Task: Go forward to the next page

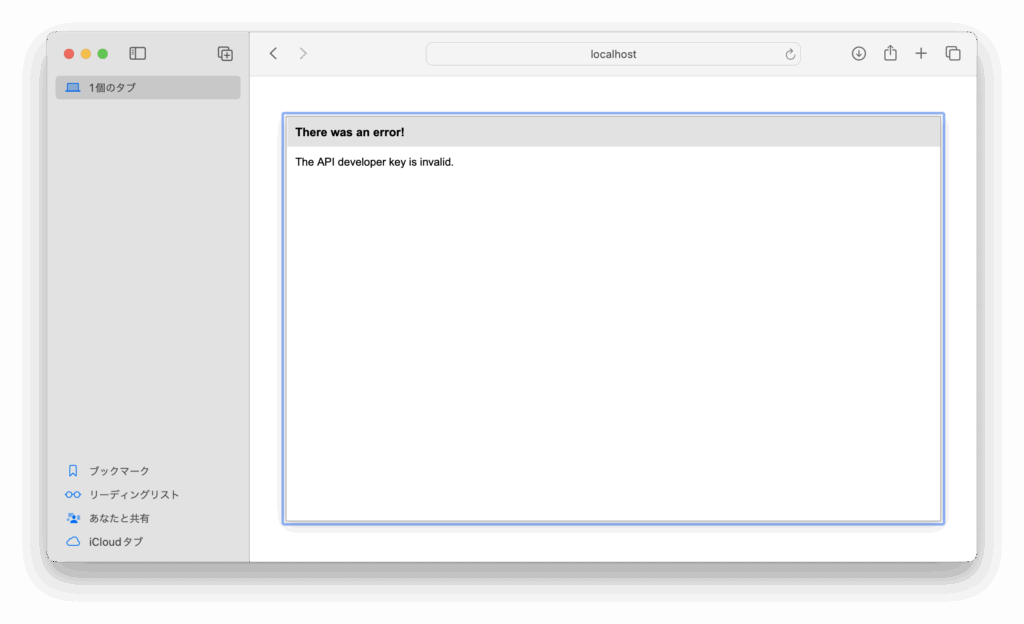Action: [x=303, y=54]
